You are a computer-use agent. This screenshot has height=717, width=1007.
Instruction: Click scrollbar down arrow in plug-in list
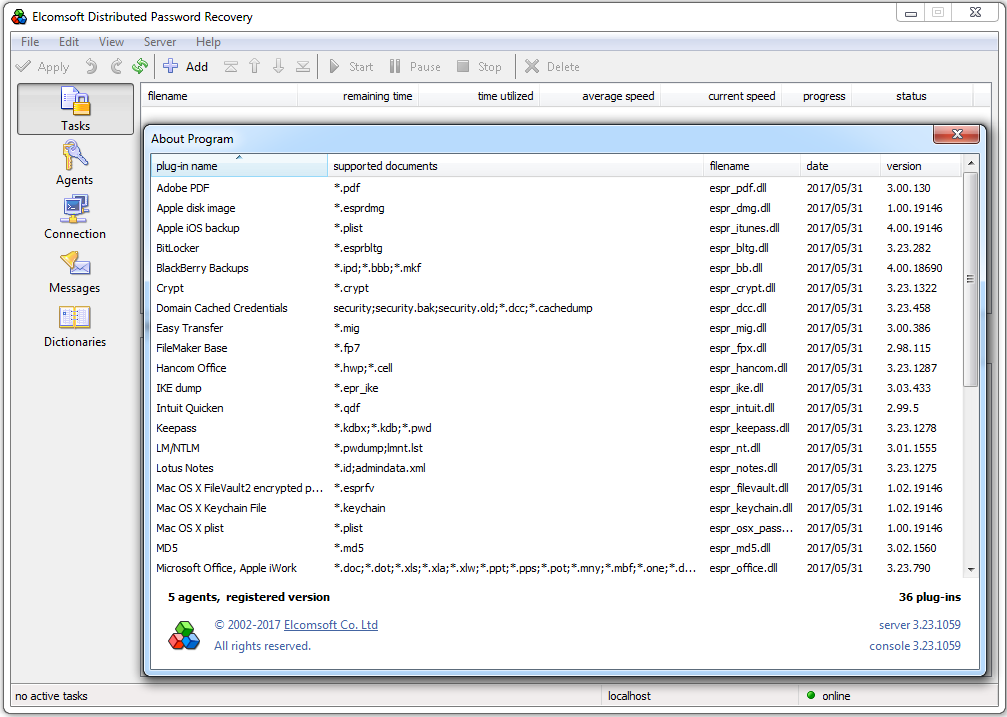970,569
